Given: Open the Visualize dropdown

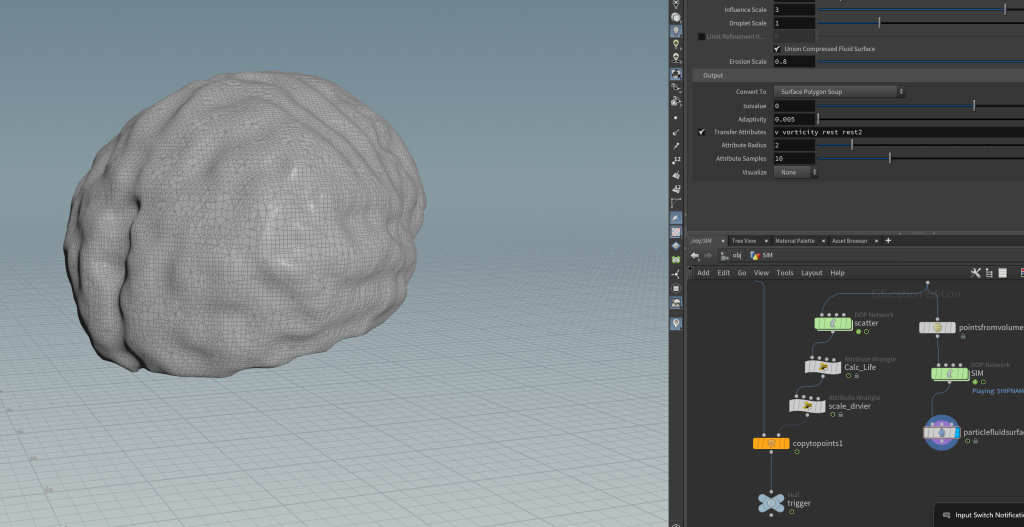Looking at the screenshot, I should pos(796,172).
